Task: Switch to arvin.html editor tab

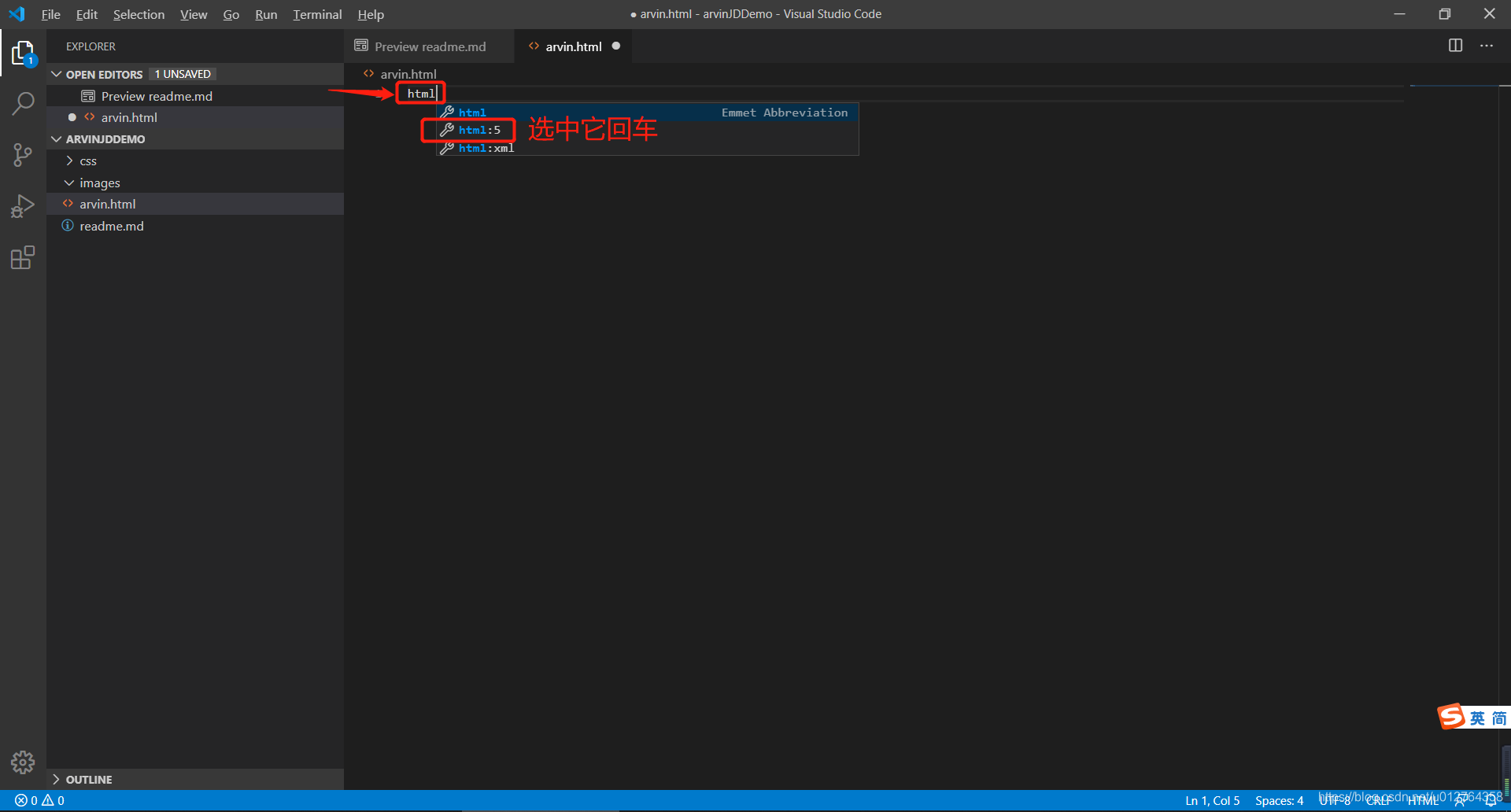Action: [x=573, y=46]
